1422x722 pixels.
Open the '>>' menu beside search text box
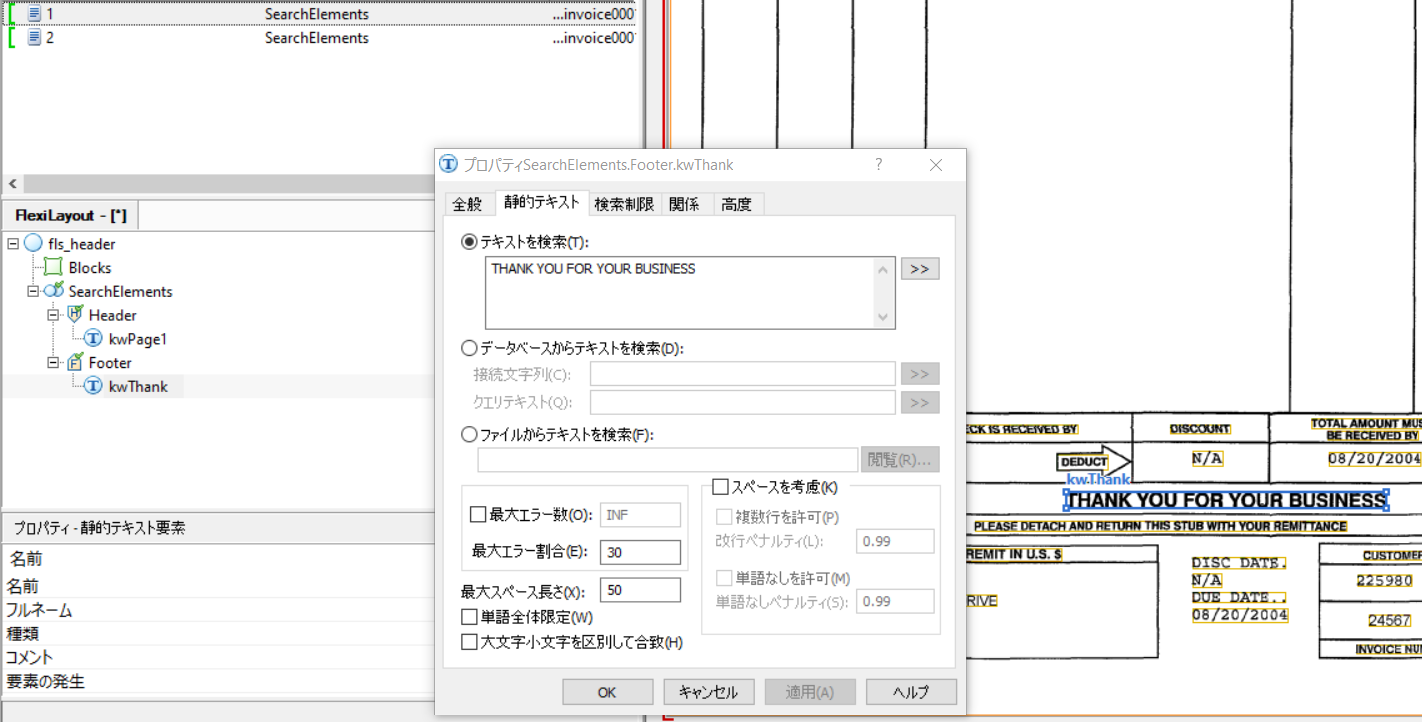click(x=920, y=269)
